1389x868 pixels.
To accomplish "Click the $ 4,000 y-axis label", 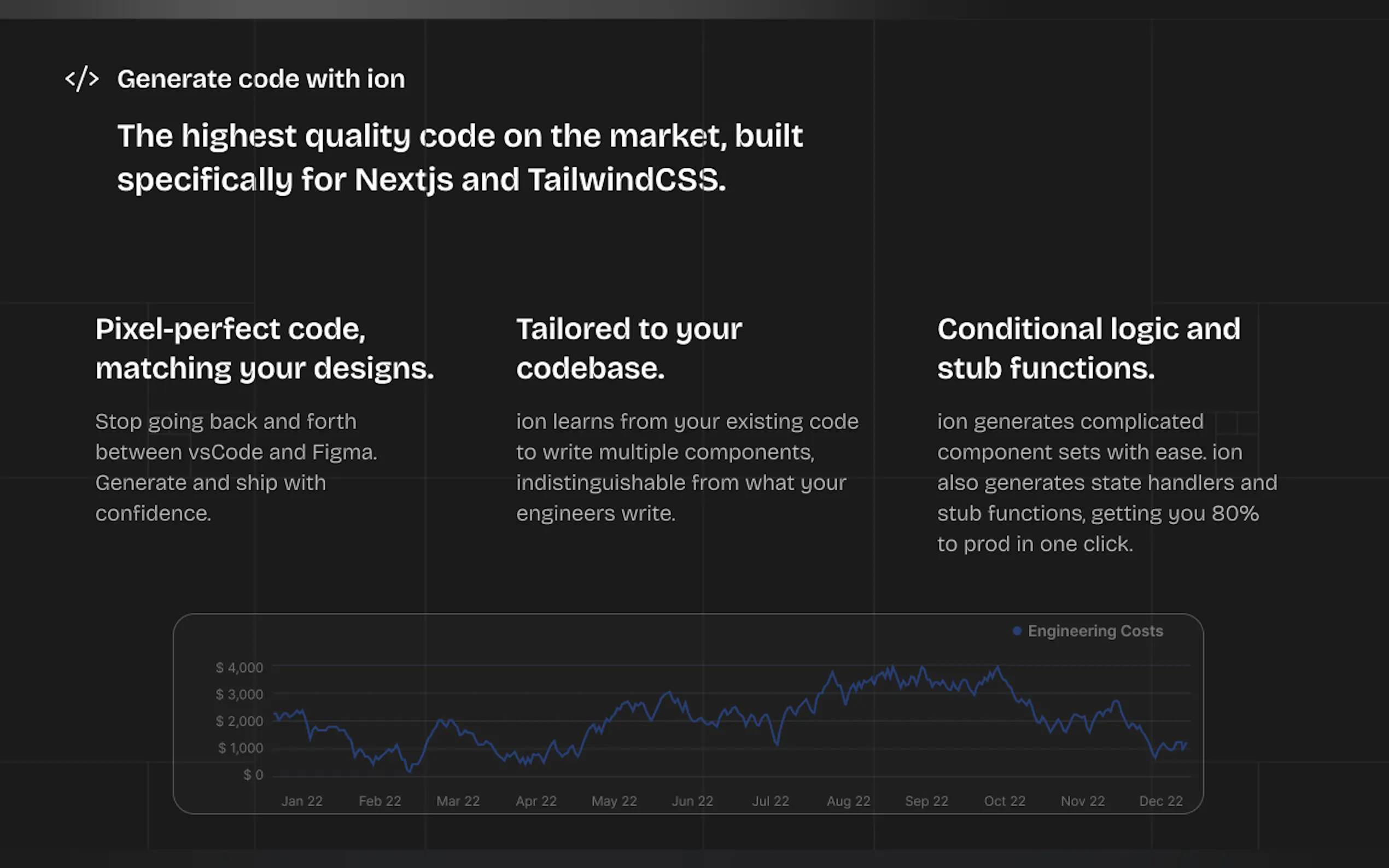I will [239, 667].
